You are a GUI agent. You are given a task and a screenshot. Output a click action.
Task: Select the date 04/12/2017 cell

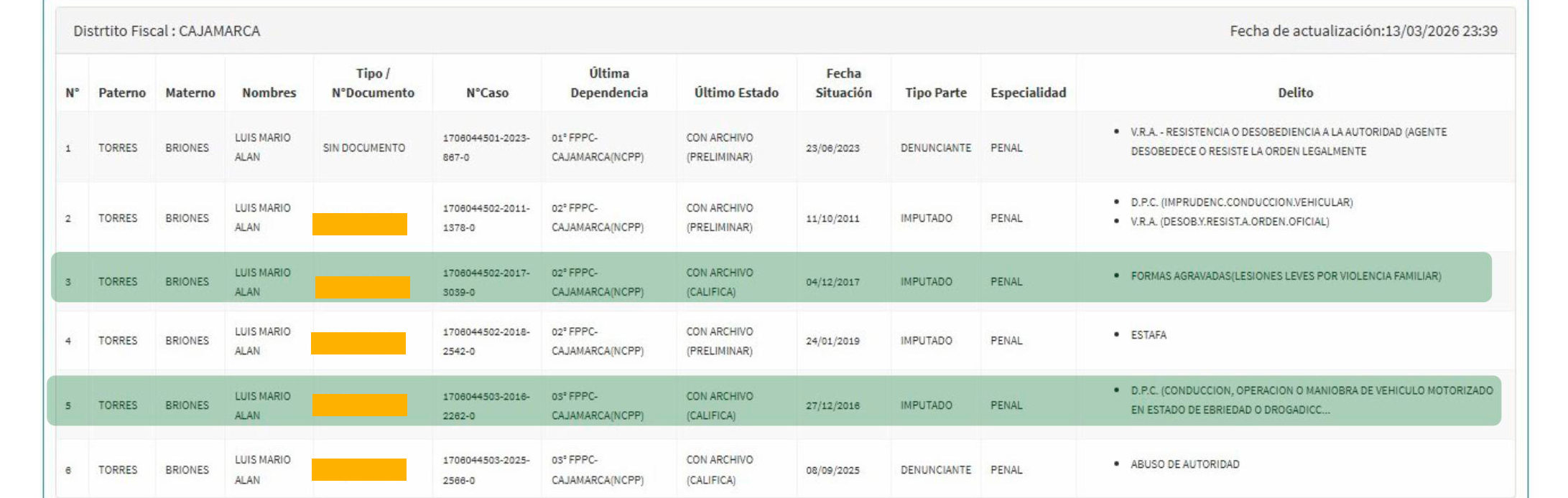[x=832, y=282]
